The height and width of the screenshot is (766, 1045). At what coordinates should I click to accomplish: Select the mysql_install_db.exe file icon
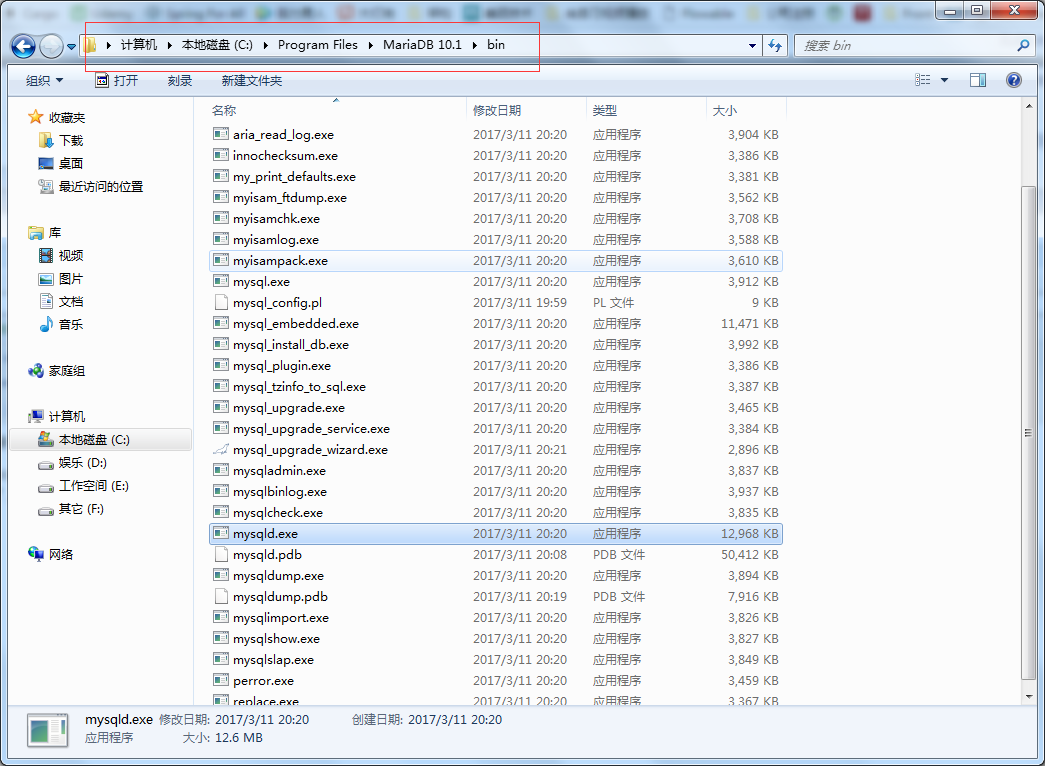[x=221, y=344]
